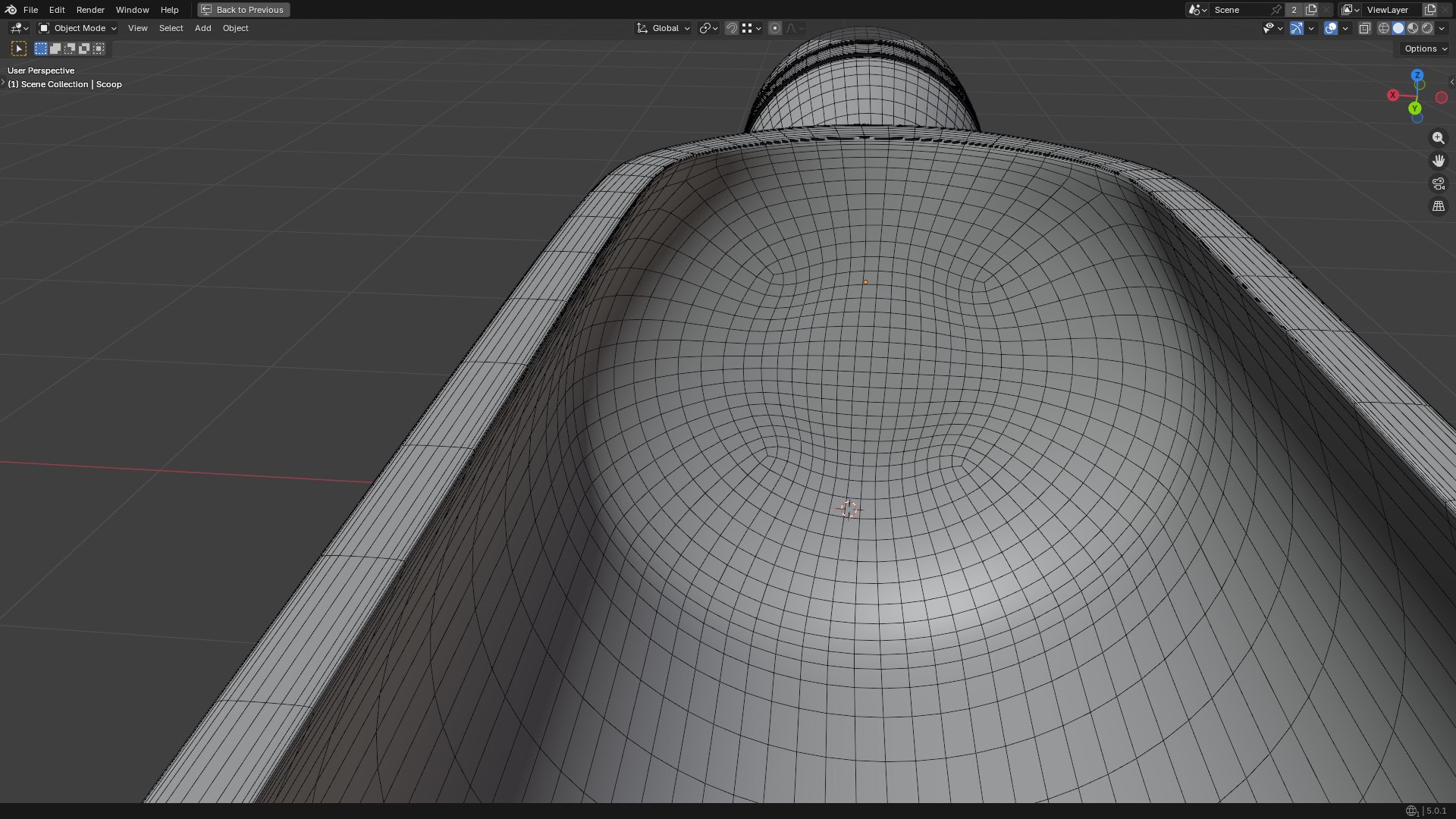Viewport: 1456px width, 819px height.
Task: Toggle snapping magnet
Action: (732, 28)
